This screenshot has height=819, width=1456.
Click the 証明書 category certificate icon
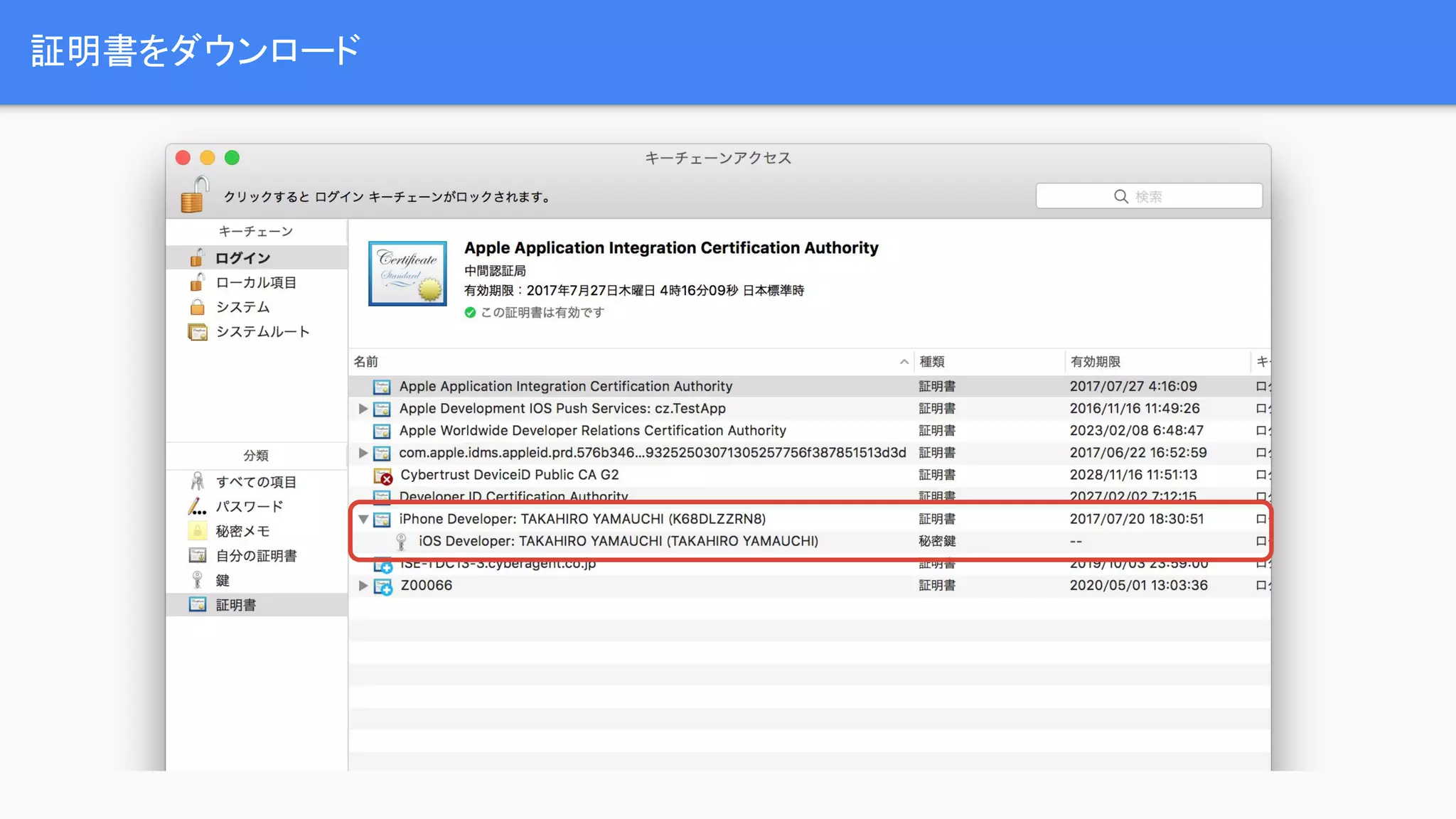pyautogui.click(x=198, y=604)
